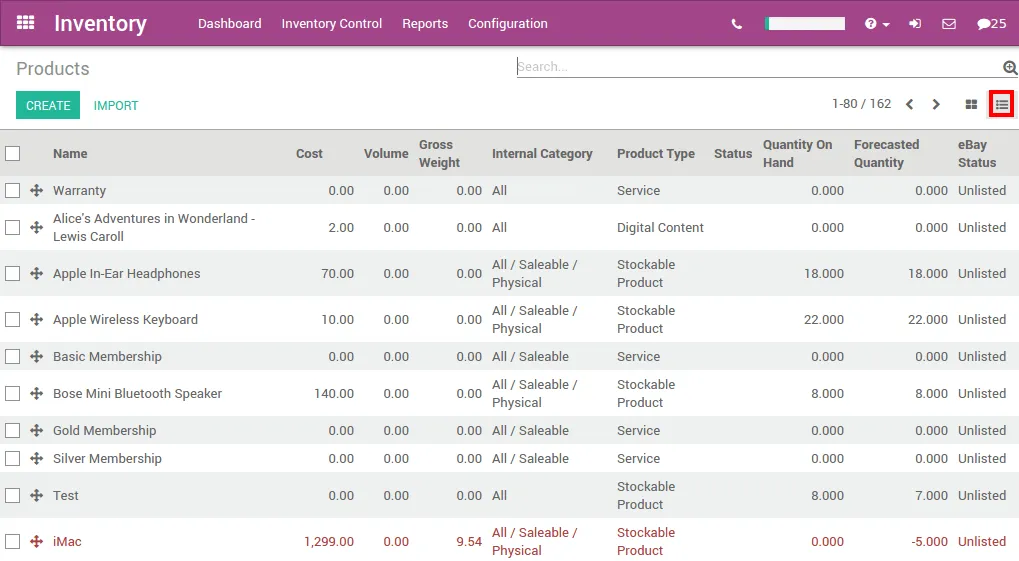Image resolution: width=1019 pixels, height=561 pixels.
Task: Click the search magnifier icon
Action: pyautogui.click(x=1010, y=67)
